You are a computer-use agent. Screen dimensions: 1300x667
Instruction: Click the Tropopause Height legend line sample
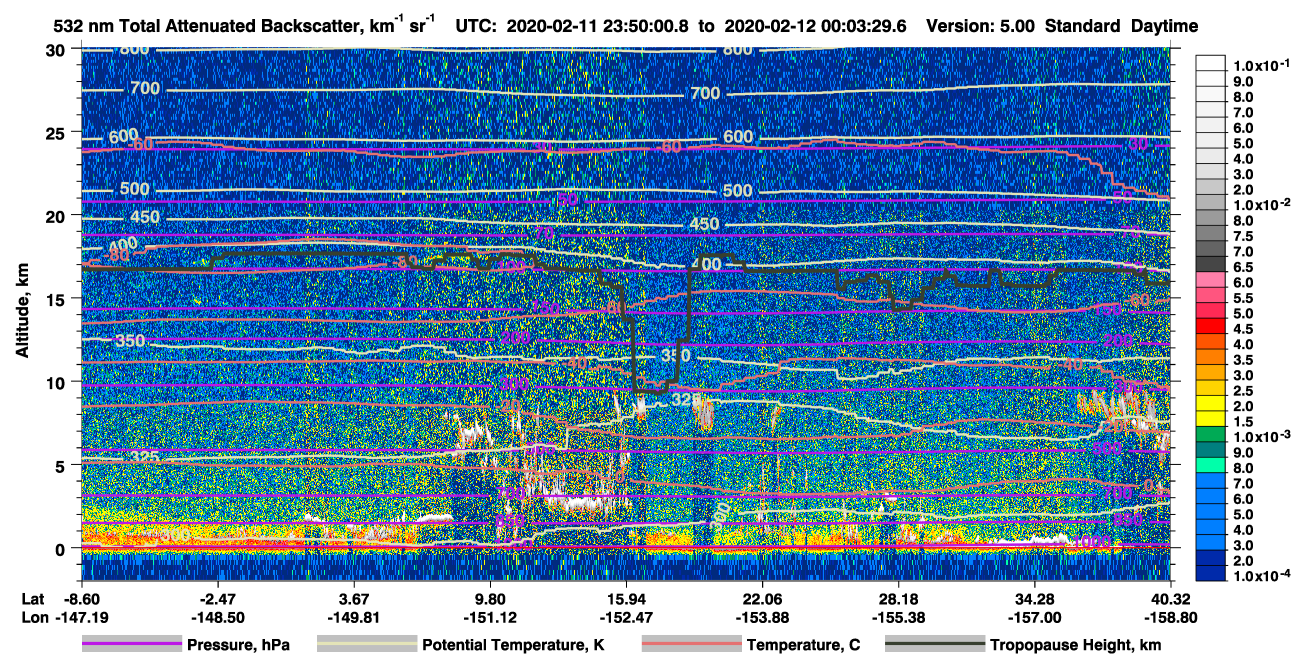[934, 645]
